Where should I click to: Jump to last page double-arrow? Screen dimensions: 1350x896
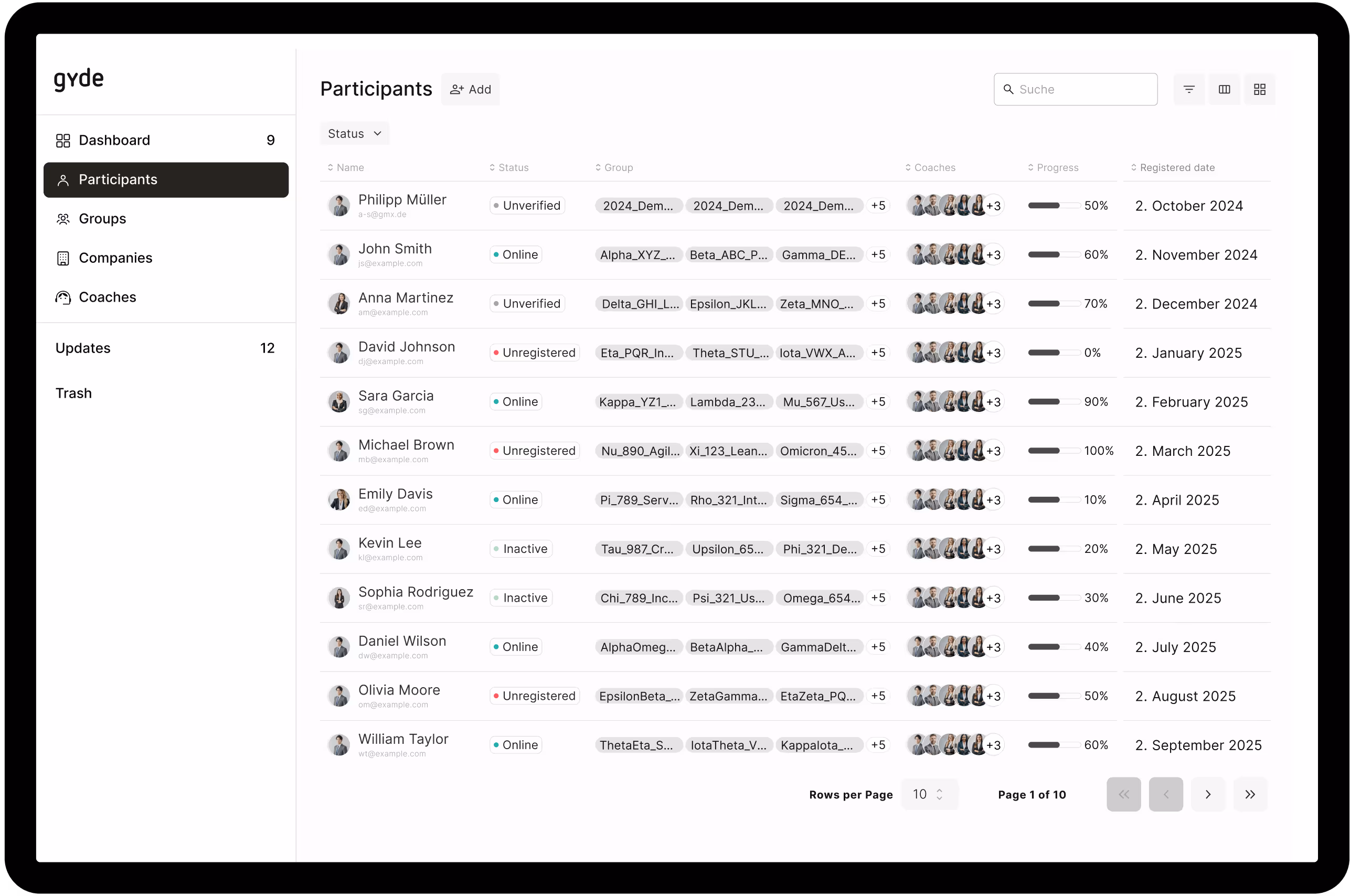(1250, 794)
